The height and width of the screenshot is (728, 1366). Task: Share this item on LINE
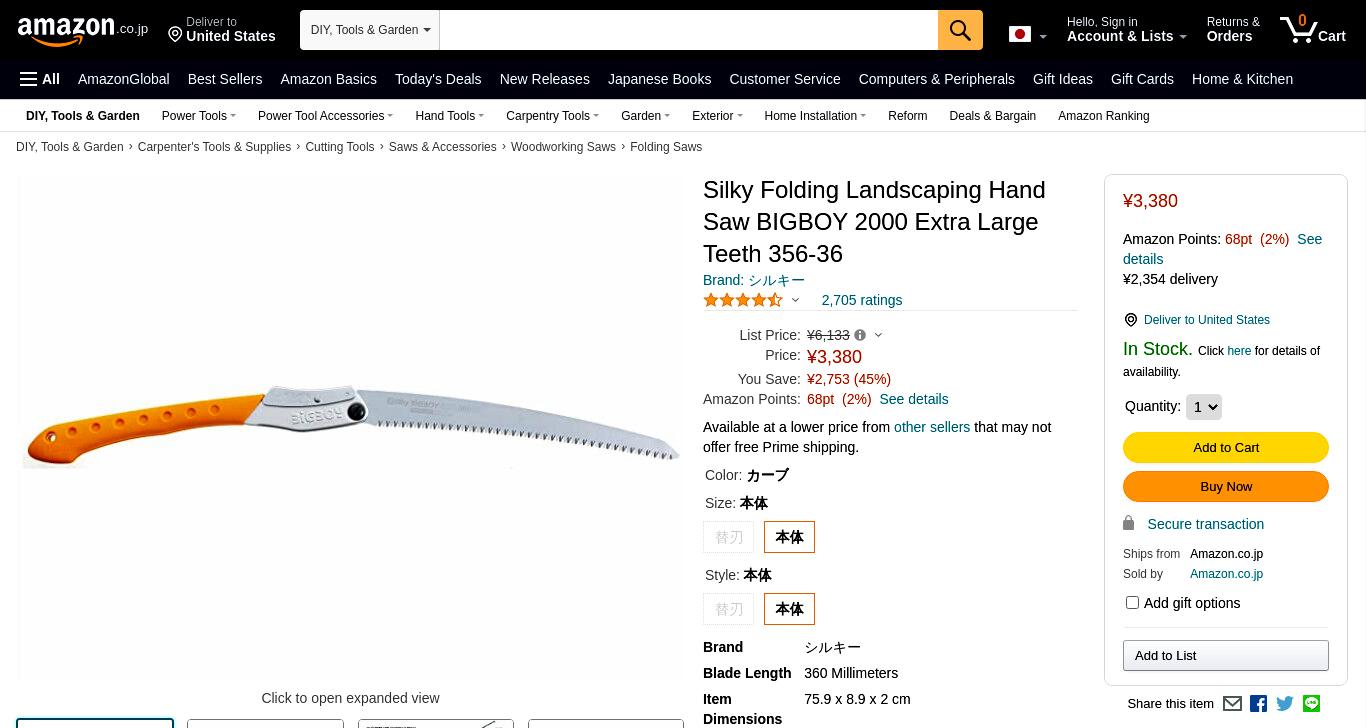coord(1311,704)
